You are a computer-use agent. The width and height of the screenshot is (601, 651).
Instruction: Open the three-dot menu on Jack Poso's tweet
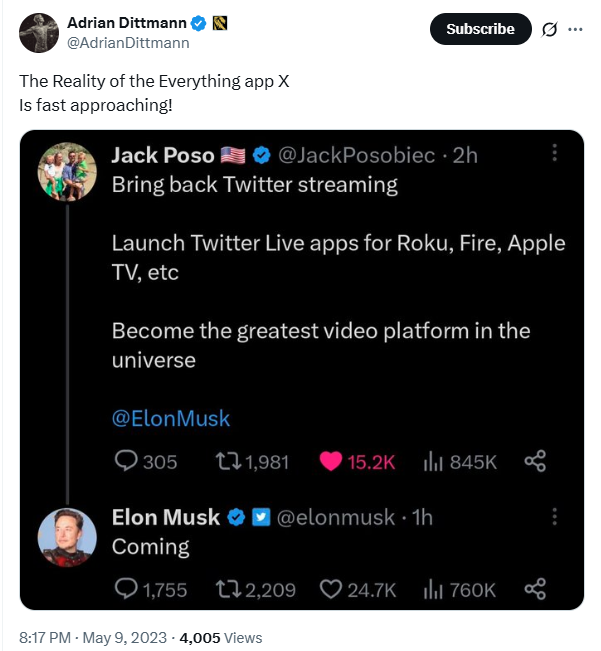point(555,154)
